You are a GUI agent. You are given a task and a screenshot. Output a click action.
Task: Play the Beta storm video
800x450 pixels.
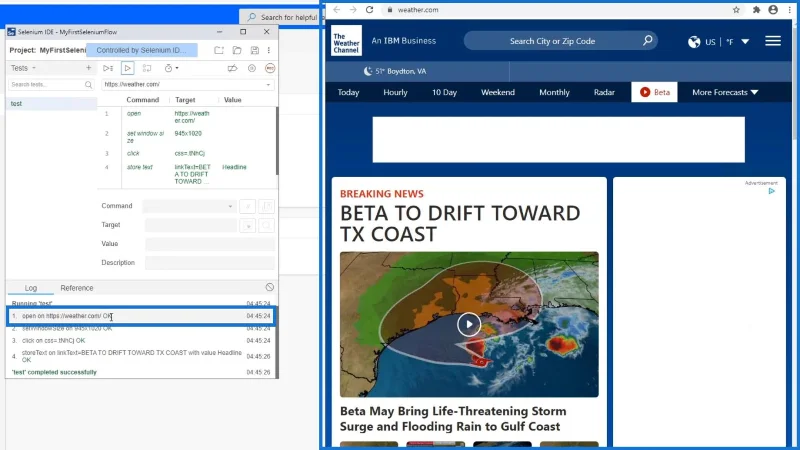pyautogui.click(x=469, y=324)
